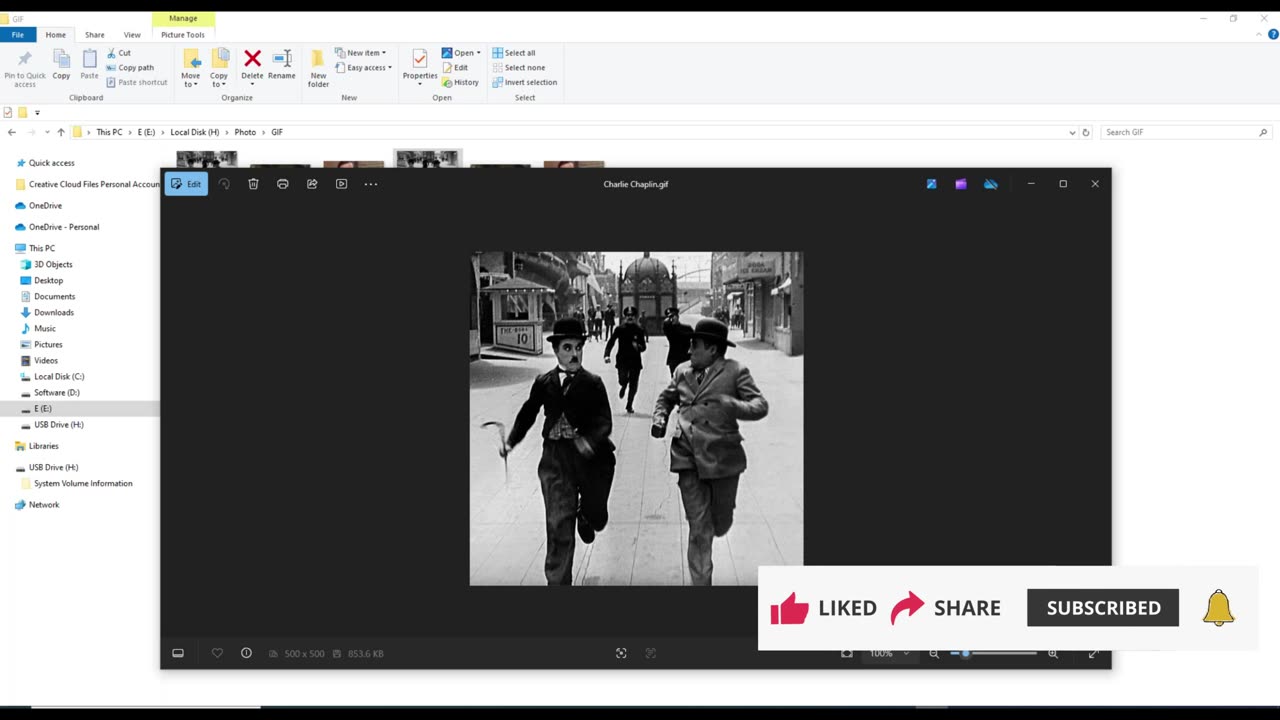Click Select none in the ribbon

pos(519,68)
